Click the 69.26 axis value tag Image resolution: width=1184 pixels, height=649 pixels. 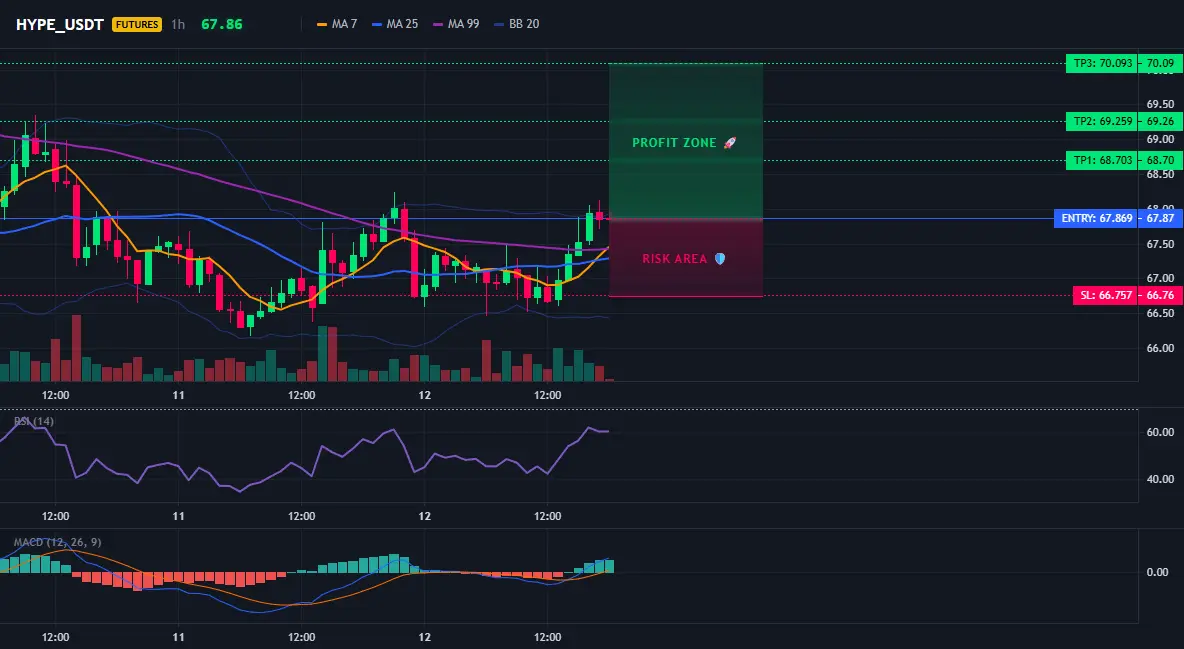(x=1161, y=121)
